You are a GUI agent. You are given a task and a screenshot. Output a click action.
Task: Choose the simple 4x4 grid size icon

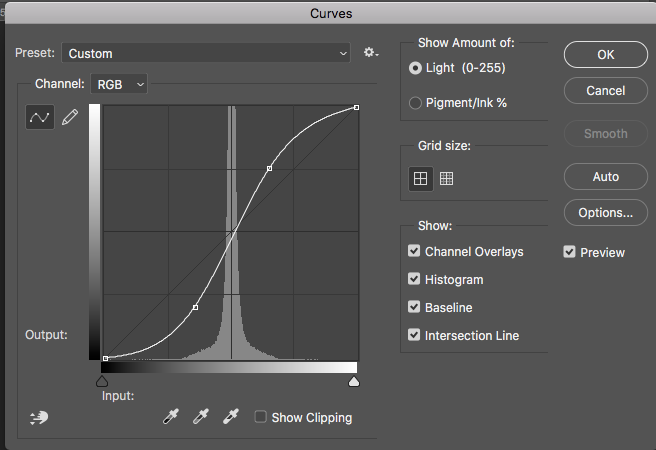tap(420, 178)
